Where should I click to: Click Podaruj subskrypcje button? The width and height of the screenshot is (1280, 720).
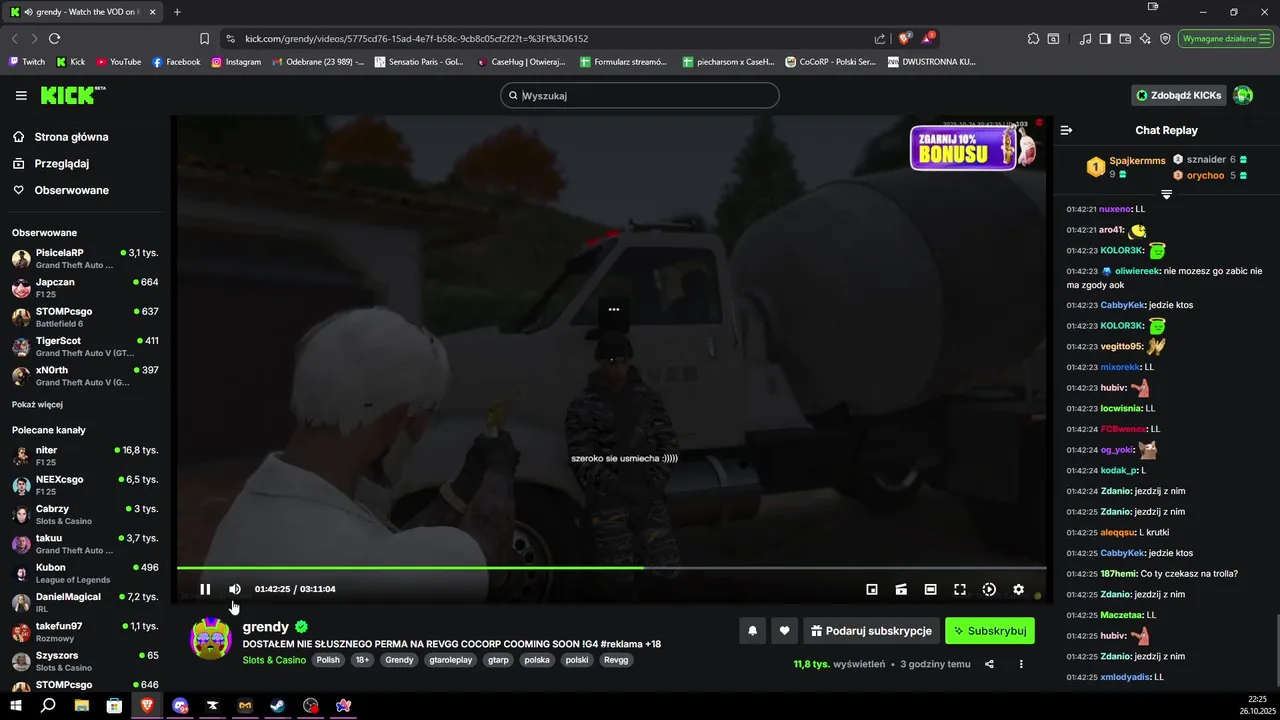pos(872,631)
